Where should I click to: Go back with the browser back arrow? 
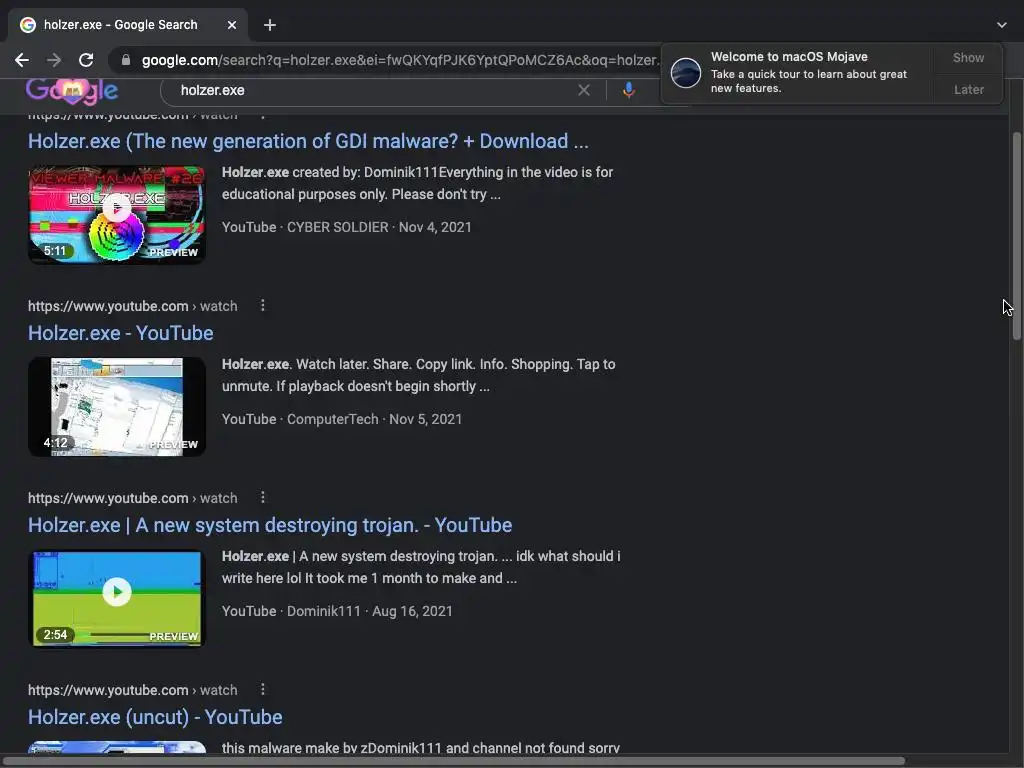click(x=22, y=60)
